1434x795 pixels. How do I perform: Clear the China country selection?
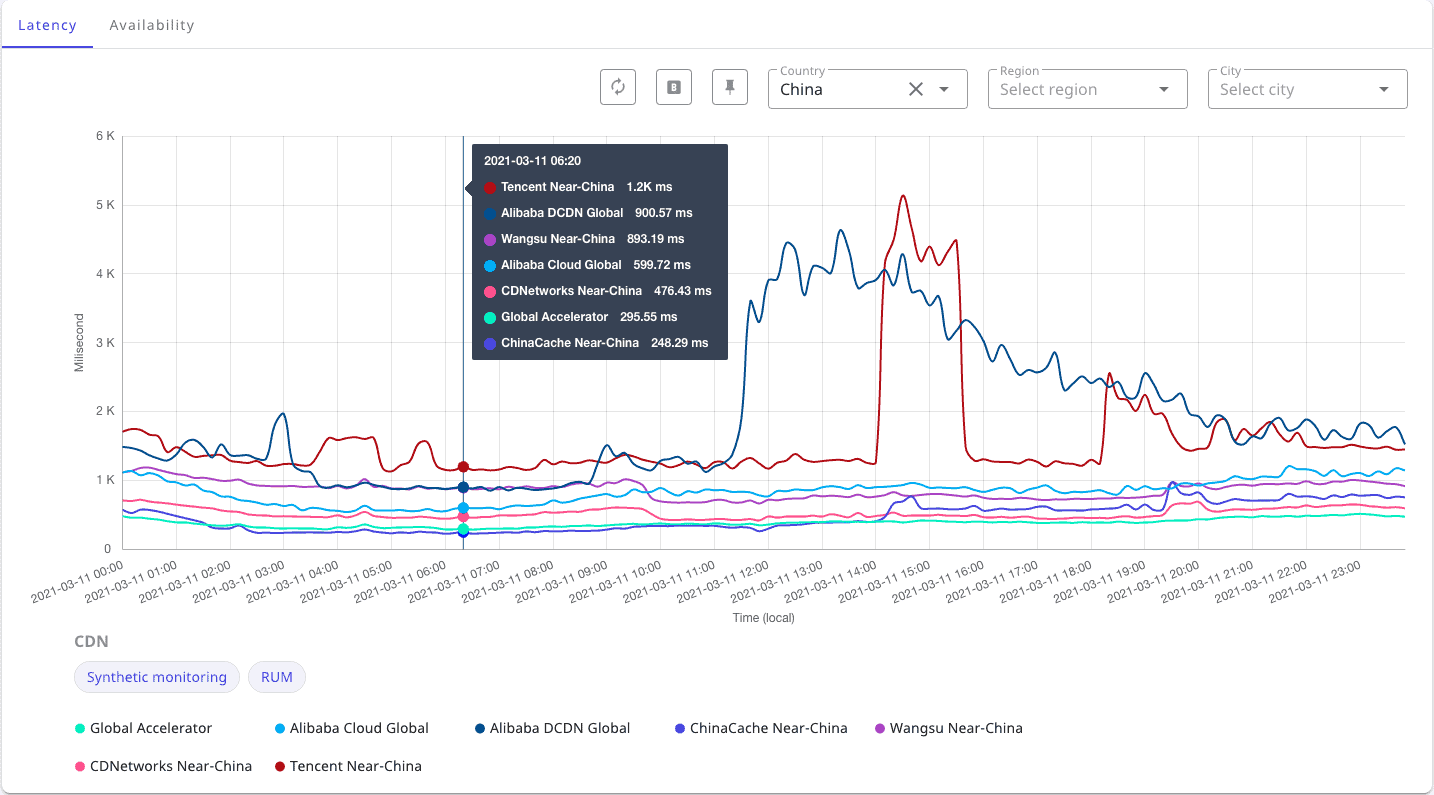(915, 89)
